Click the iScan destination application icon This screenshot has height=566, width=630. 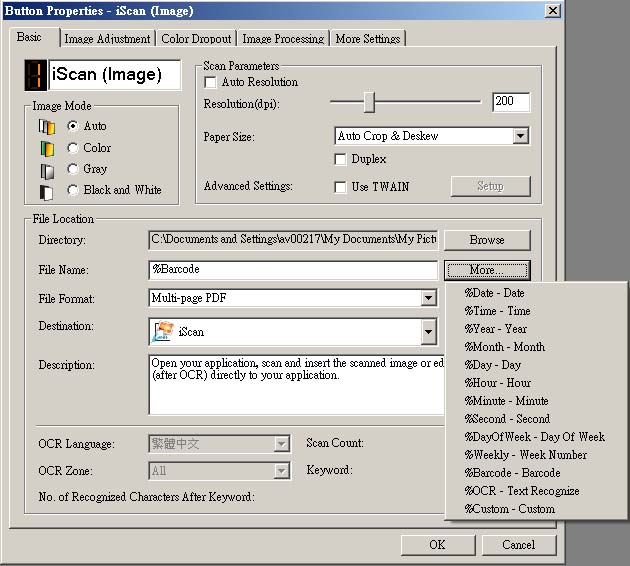click(162, 332)
